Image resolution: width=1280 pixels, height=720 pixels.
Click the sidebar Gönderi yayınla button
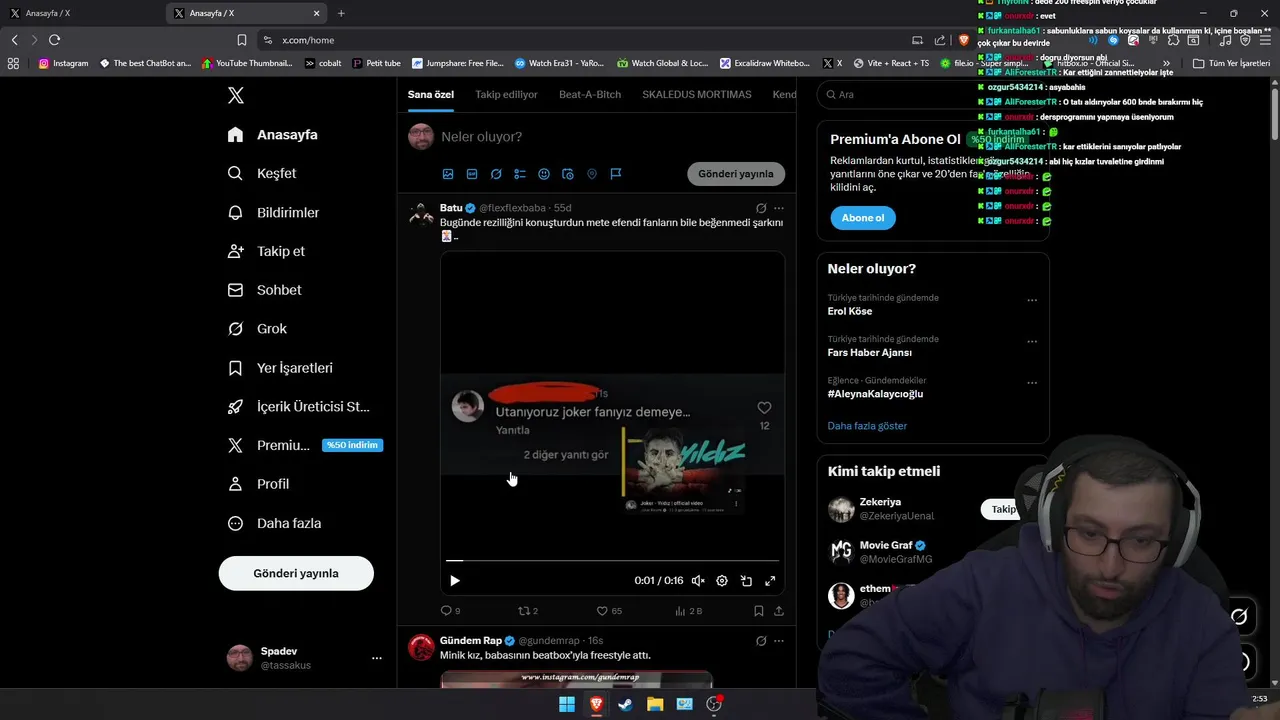click(296, 573)
